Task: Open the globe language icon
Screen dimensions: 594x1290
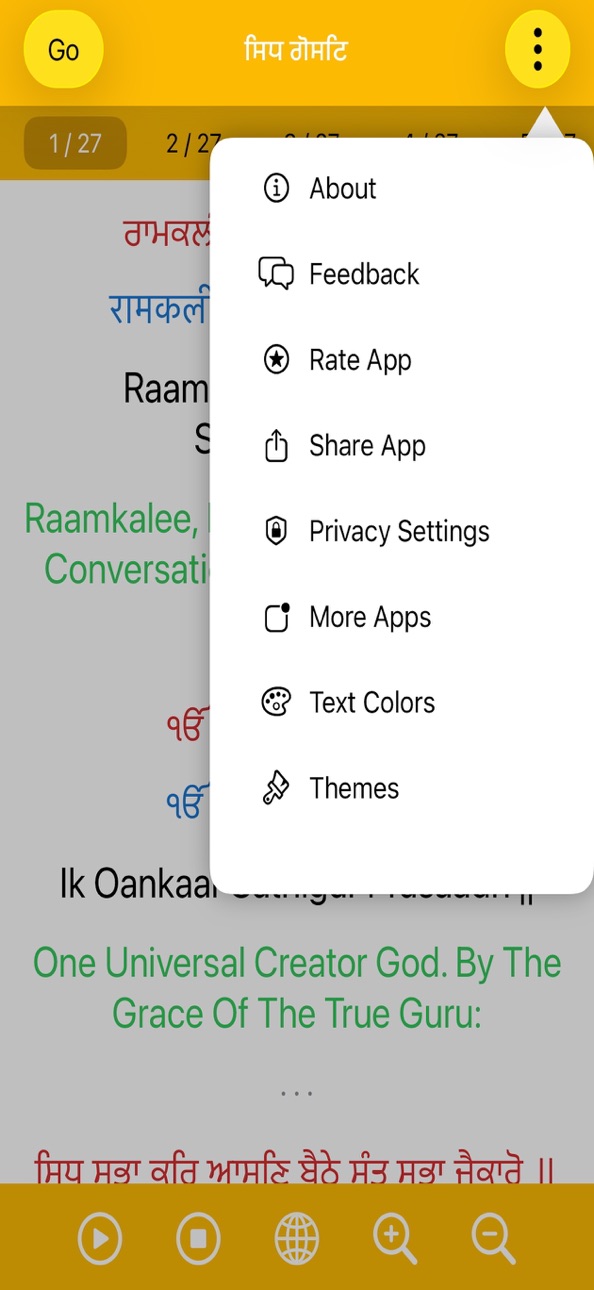Action: click(x=297, y=1239)
